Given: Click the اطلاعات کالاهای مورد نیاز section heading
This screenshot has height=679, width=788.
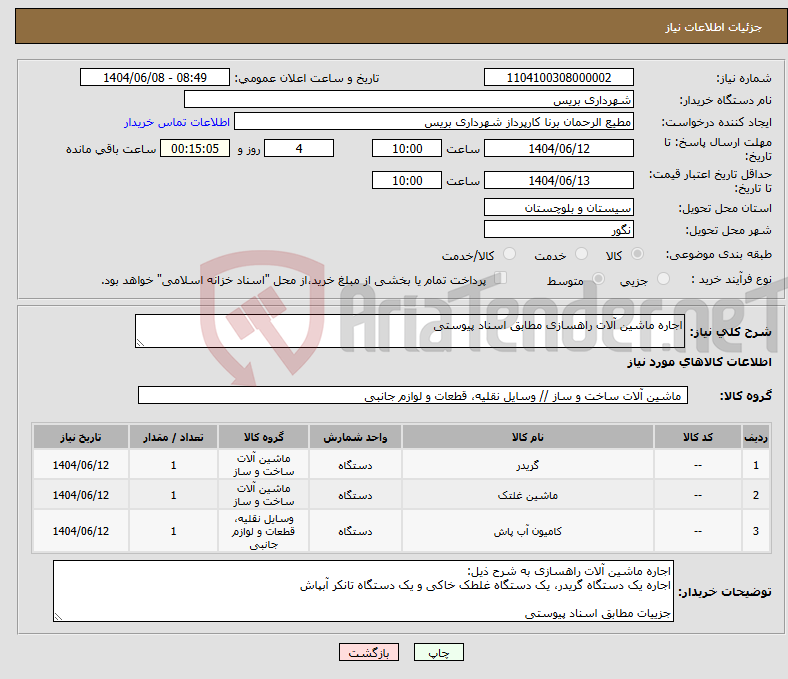Looking at the screenshot, I should [699, 362].
